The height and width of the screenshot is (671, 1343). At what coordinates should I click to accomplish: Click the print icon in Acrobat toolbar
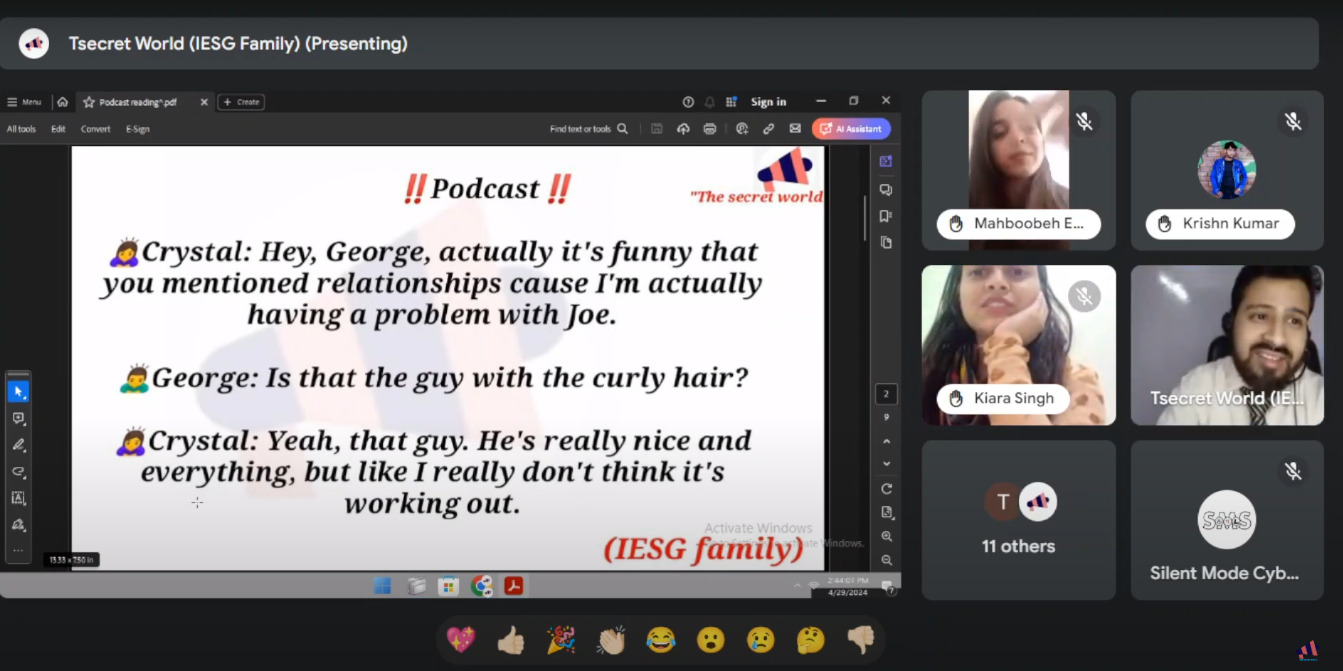click(x=710, y=129)
